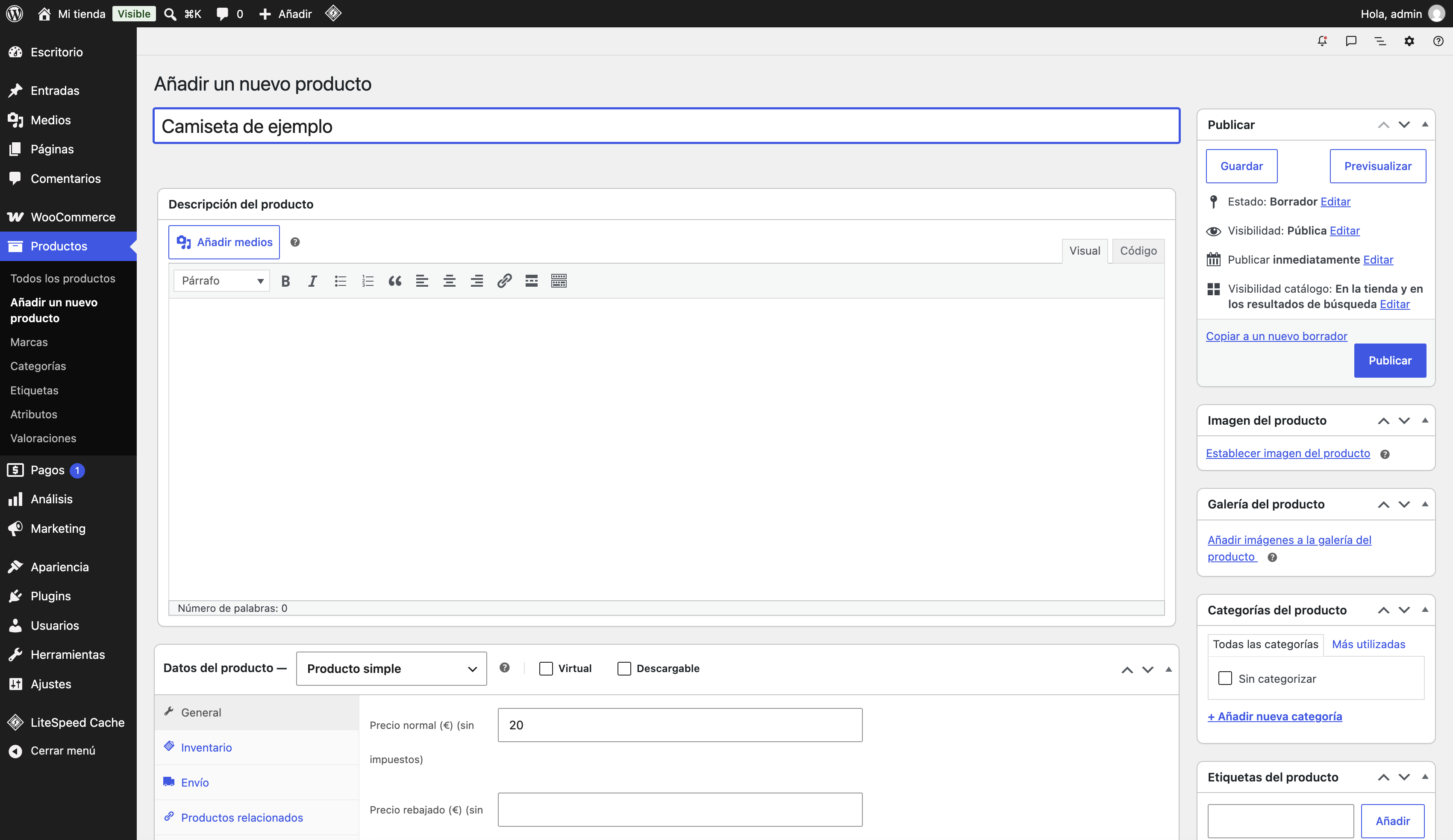The height and width of the screenshot is (840, 1453).
Task: Click the product title field
Action: pos(667,125)
